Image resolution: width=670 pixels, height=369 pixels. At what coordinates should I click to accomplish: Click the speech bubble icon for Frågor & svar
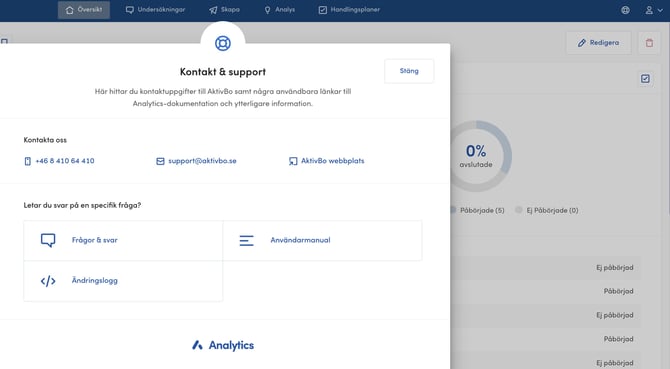click(48, 240)
